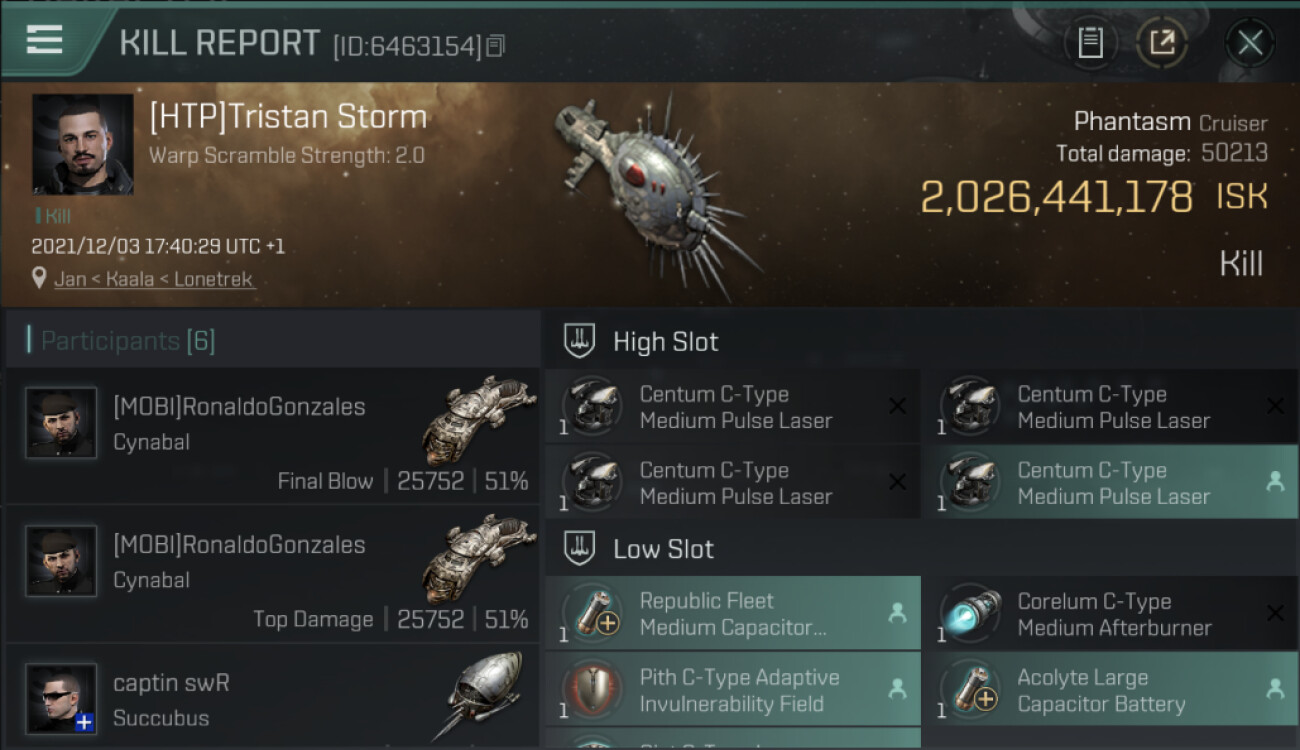Share the kill report externally

[1162, 42]
